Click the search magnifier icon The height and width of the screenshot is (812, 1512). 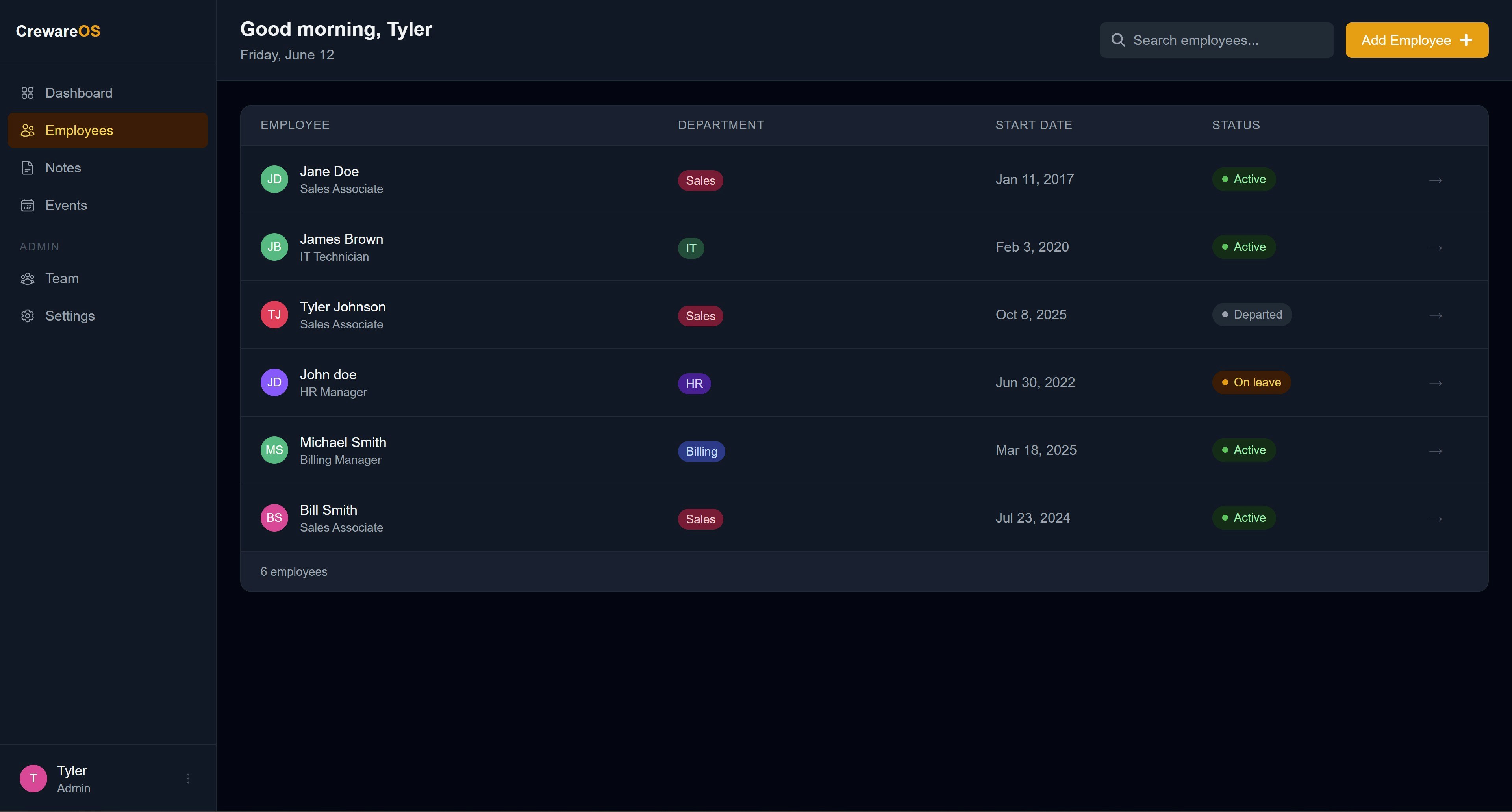[x=1118, y=40]
